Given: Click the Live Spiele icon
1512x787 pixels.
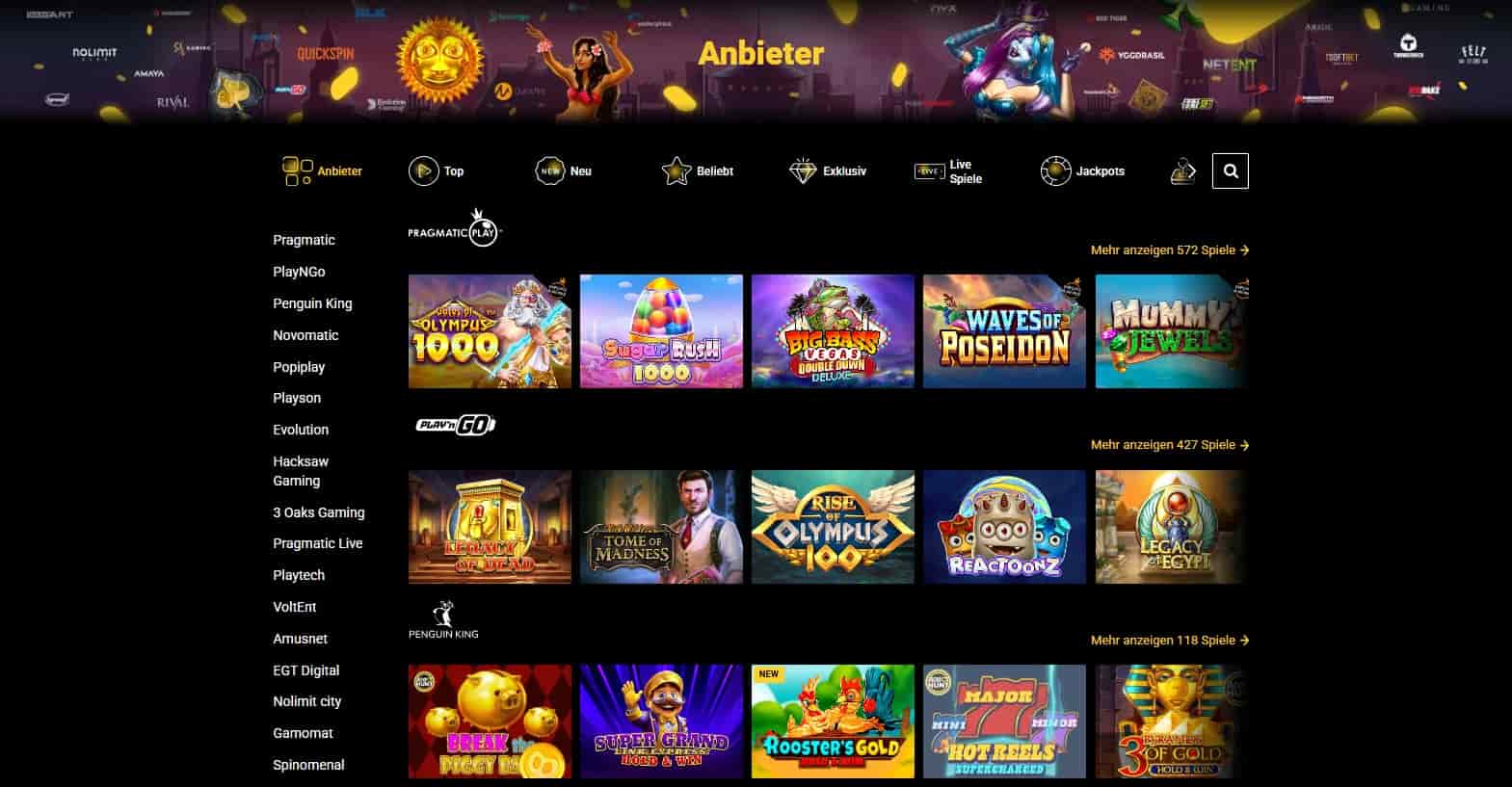Looking at the screenshot, I should click(x=929, y=171).
